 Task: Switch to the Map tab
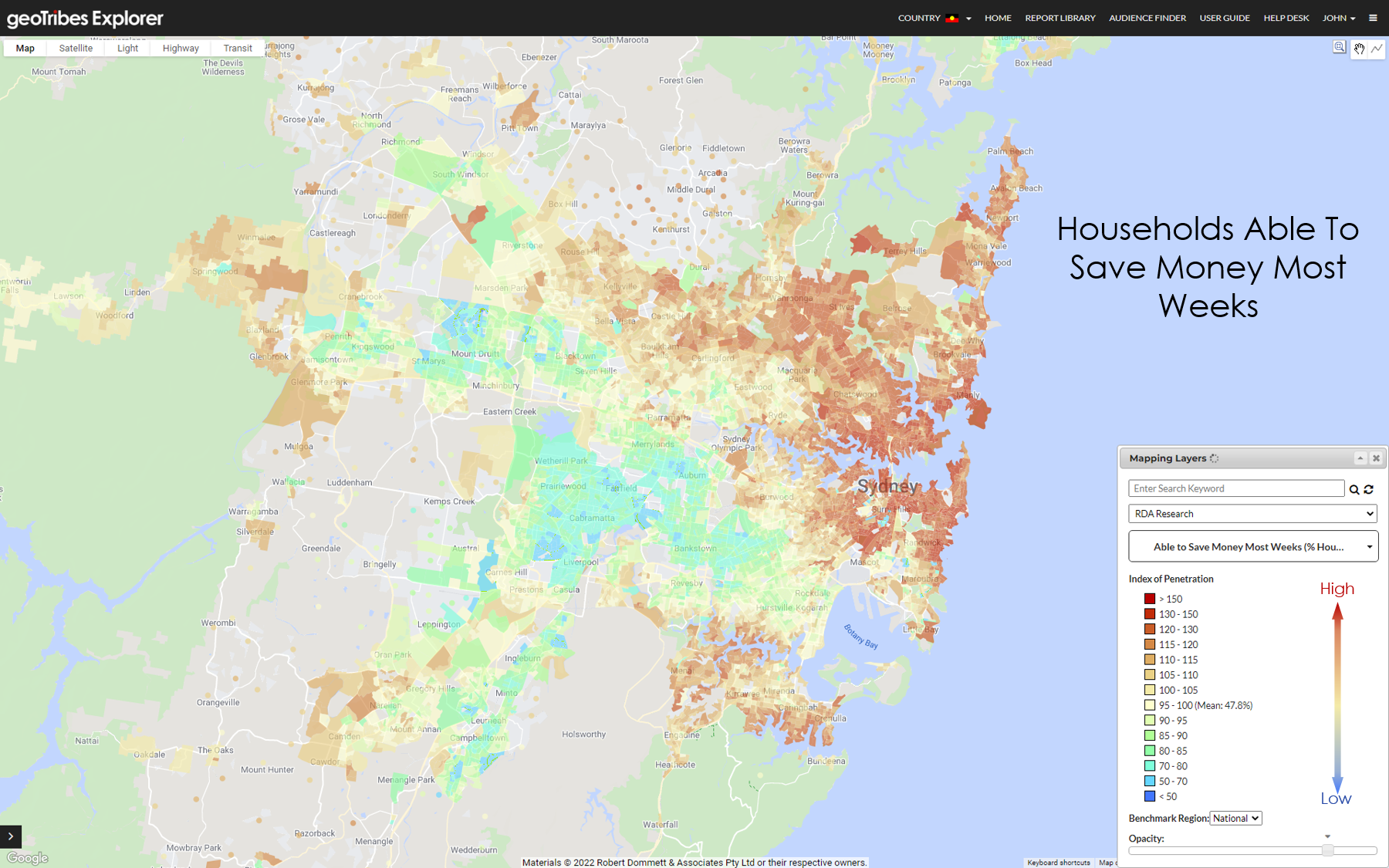click(24, 48)
